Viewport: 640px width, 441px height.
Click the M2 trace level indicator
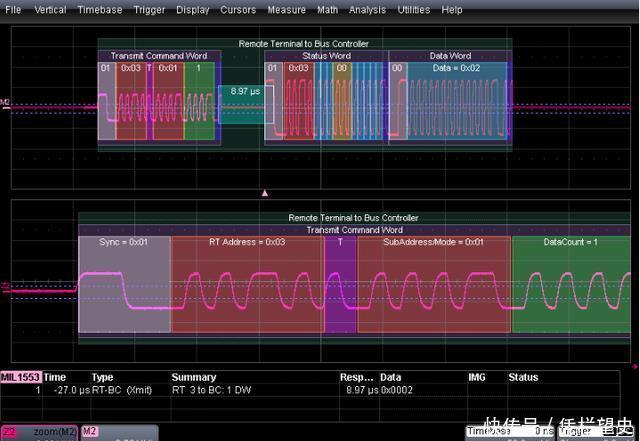click(5, 102)
